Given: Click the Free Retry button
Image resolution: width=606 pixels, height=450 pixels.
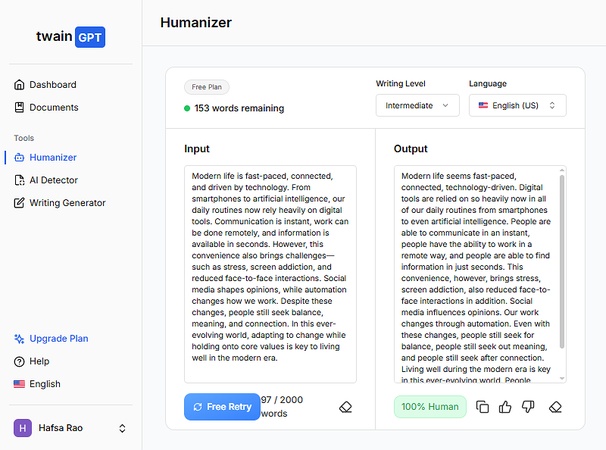Looking at the screenshot, I should [222, 407].
